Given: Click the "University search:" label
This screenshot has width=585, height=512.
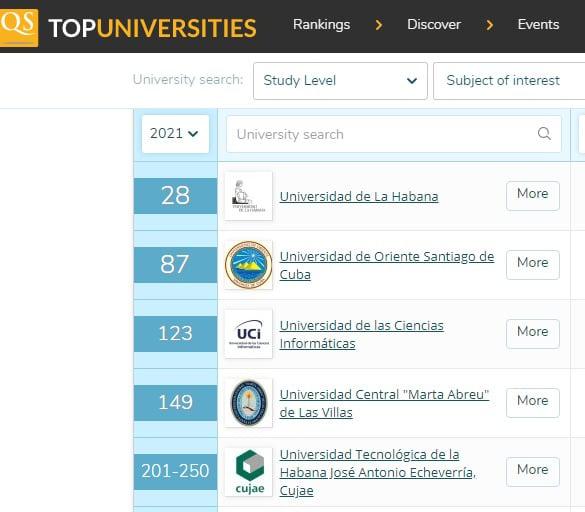Looking at the screenshot, I should point(188,80).
